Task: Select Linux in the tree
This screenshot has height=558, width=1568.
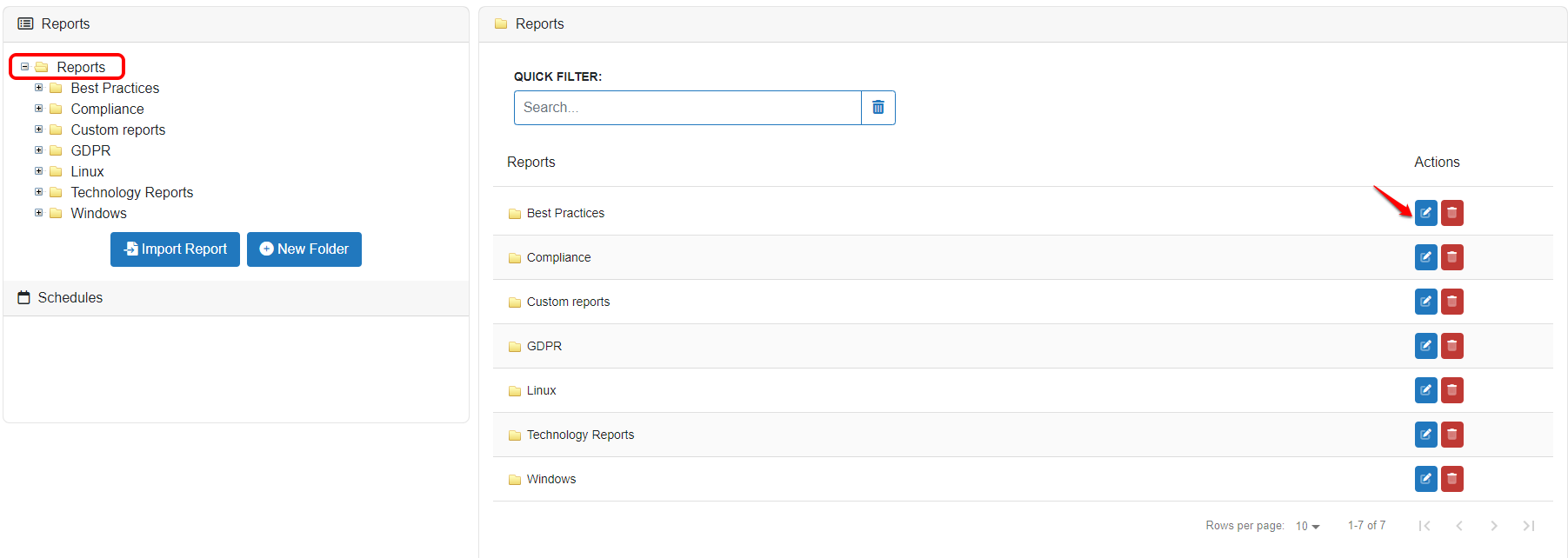Action: [87, 171]
